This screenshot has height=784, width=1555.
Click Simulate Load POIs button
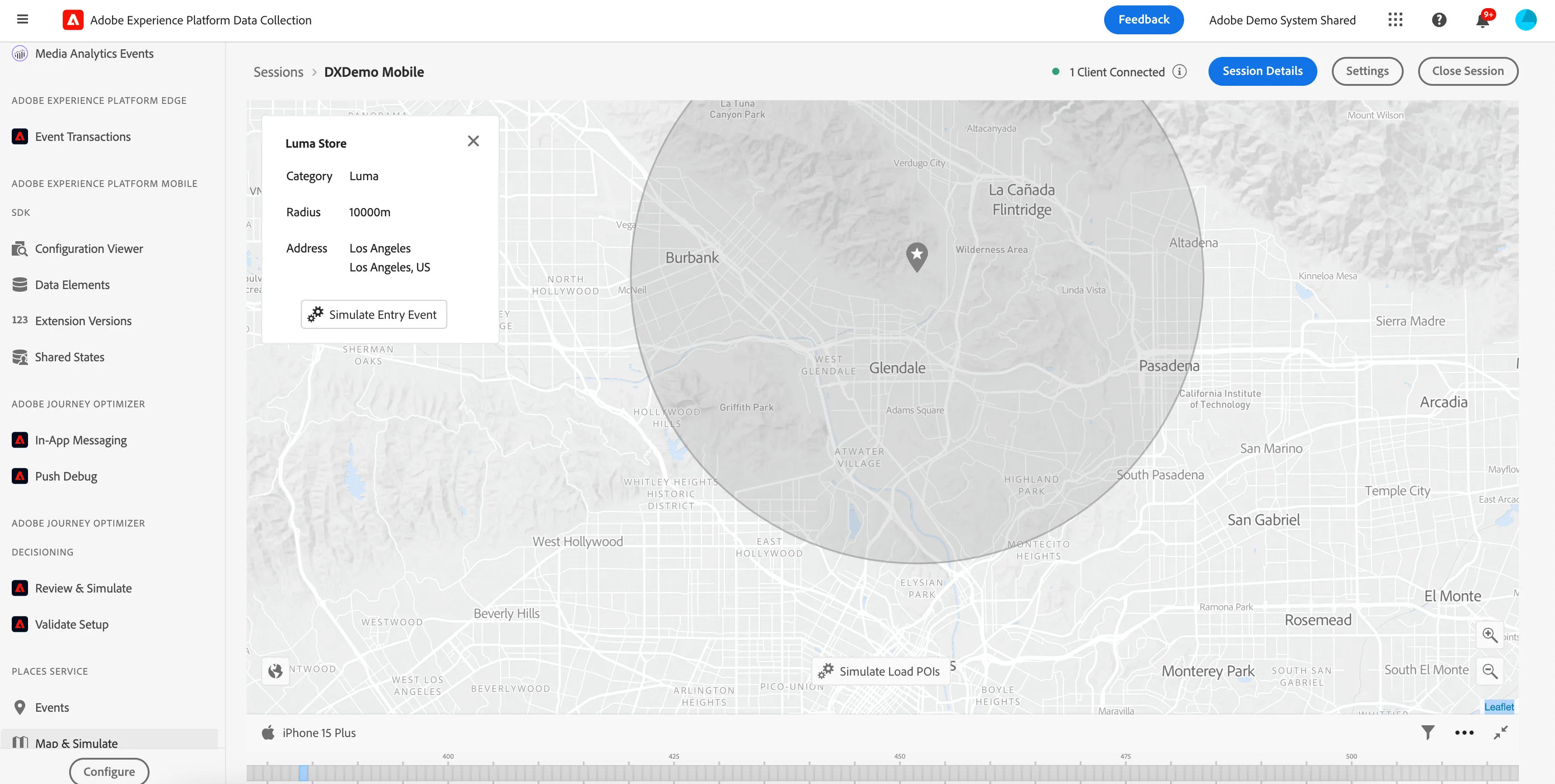tap(880, 671)
